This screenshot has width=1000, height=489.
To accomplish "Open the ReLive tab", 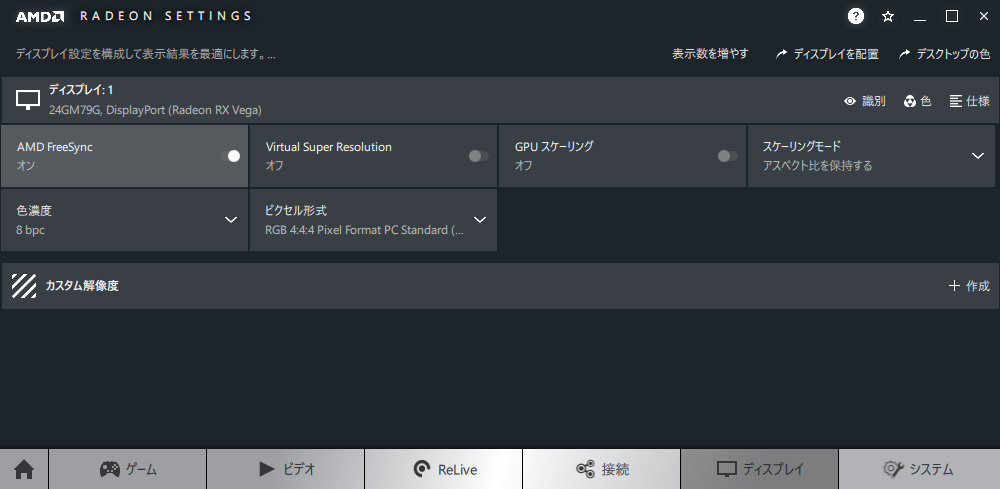I will click(x=444, y=469).
